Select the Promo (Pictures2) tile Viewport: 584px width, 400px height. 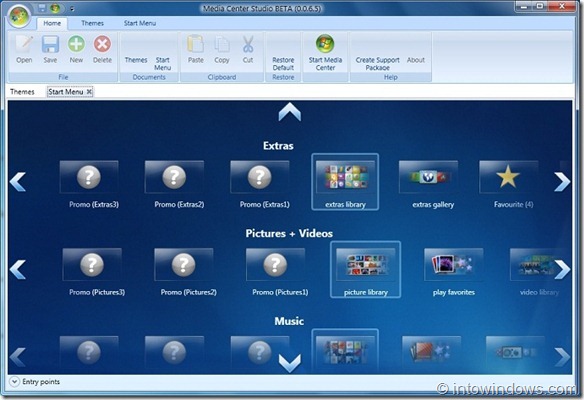tap(184, 272)
